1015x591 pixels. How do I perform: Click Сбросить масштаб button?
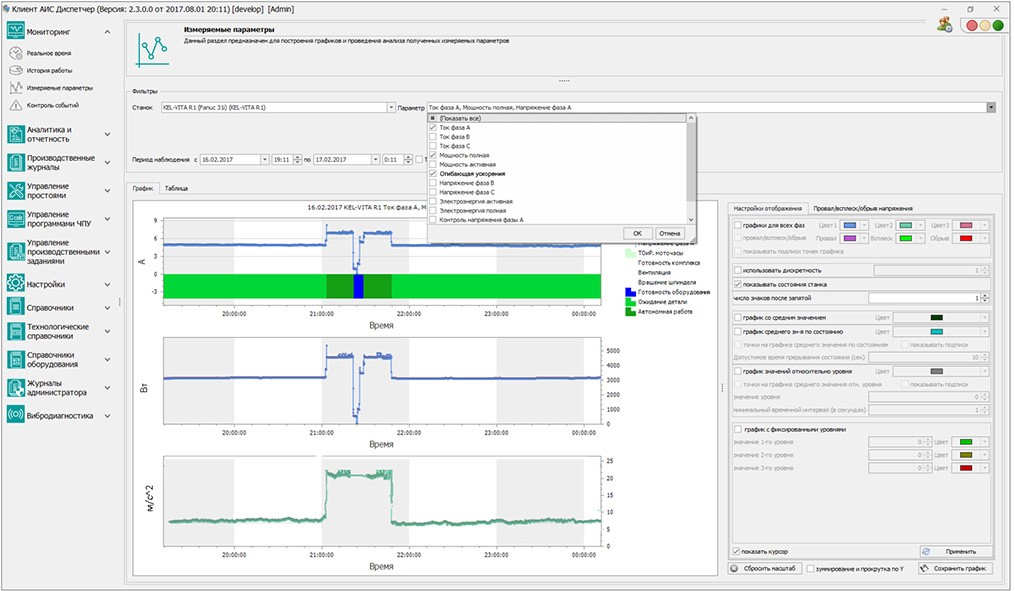point(764,568)
